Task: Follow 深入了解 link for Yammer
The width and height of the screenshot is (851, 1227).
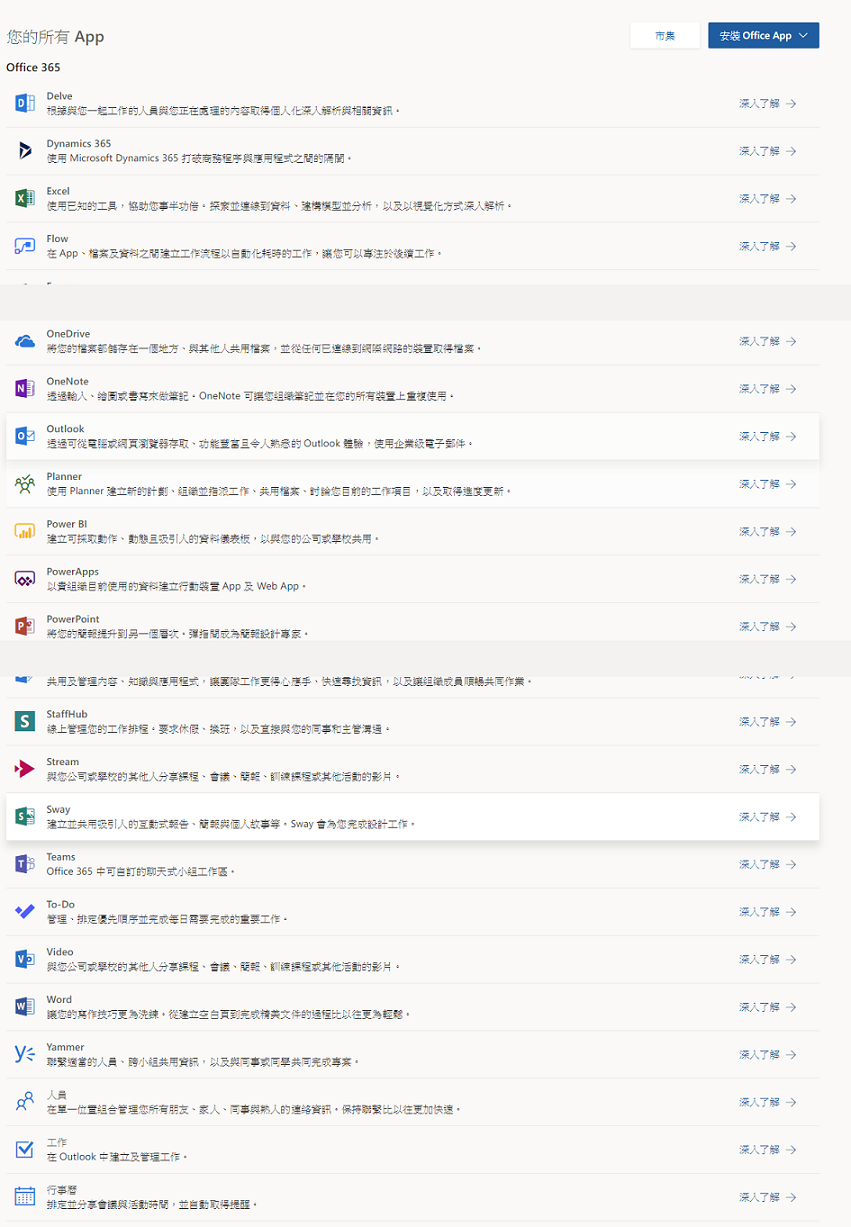Action: click(767, 1054)
